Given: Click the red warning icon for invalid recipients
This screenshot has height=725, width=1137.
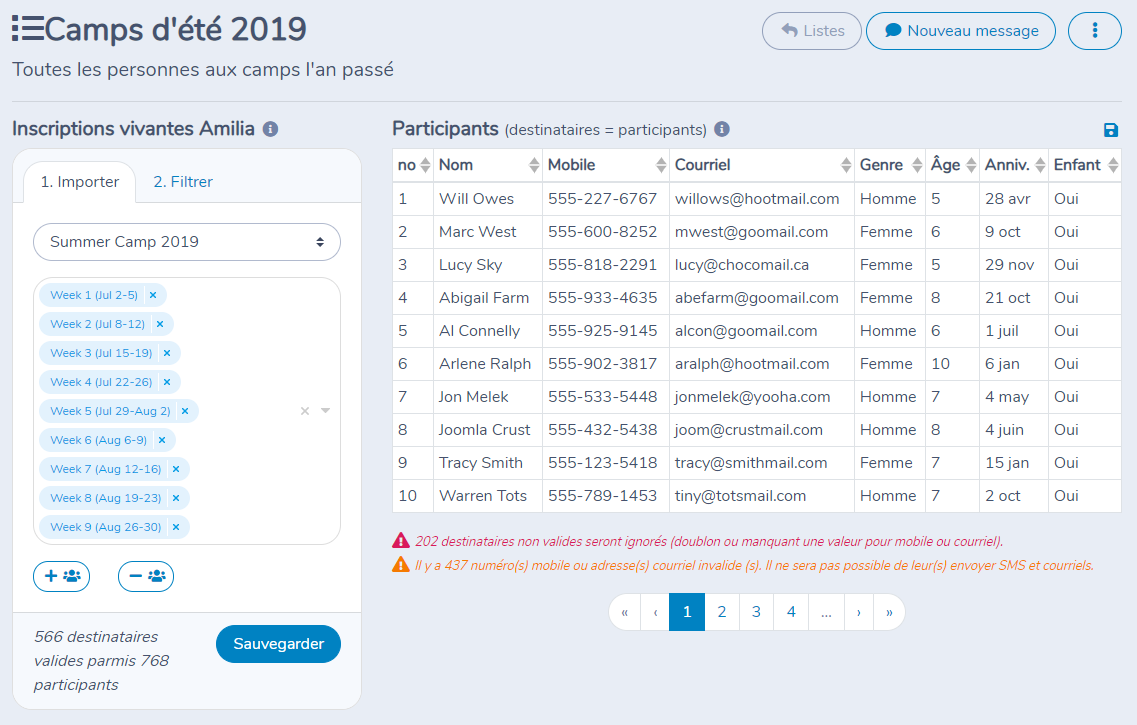Looking at the screenshot, I should pyautogui.click(x=401, y=540).
